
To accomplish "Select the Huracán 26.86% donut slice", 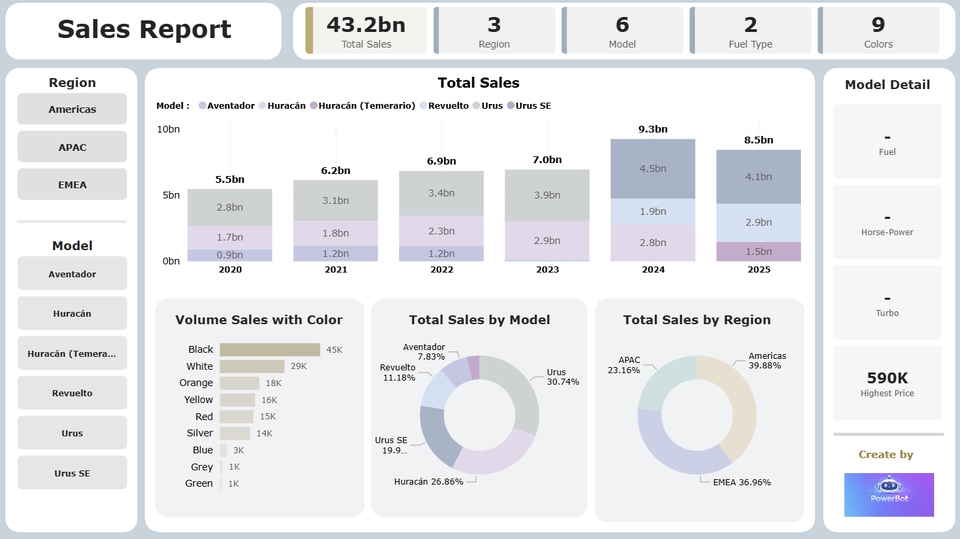I will pyautogui.click(x=497, y=456).
